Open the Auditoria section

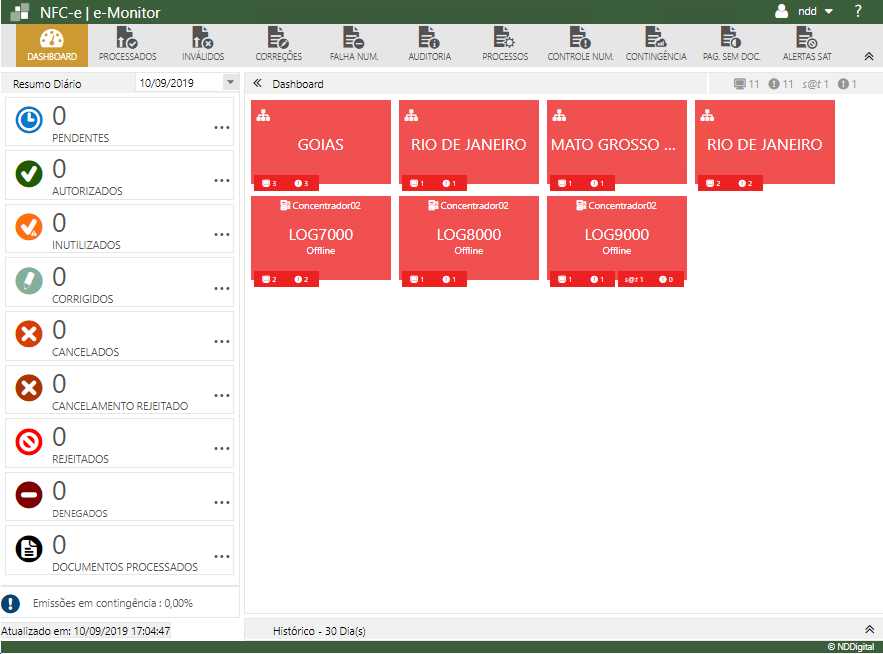429,45
